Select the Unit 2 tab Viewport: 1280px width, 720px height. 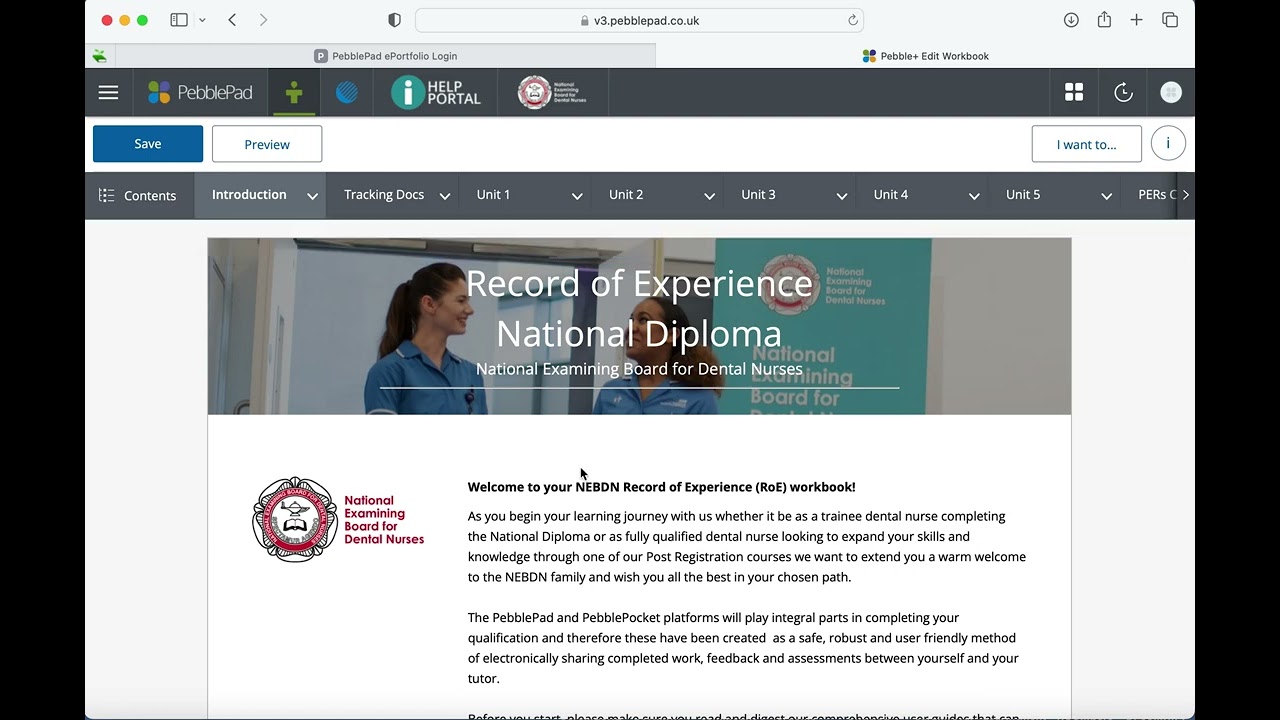coord(626,195)
